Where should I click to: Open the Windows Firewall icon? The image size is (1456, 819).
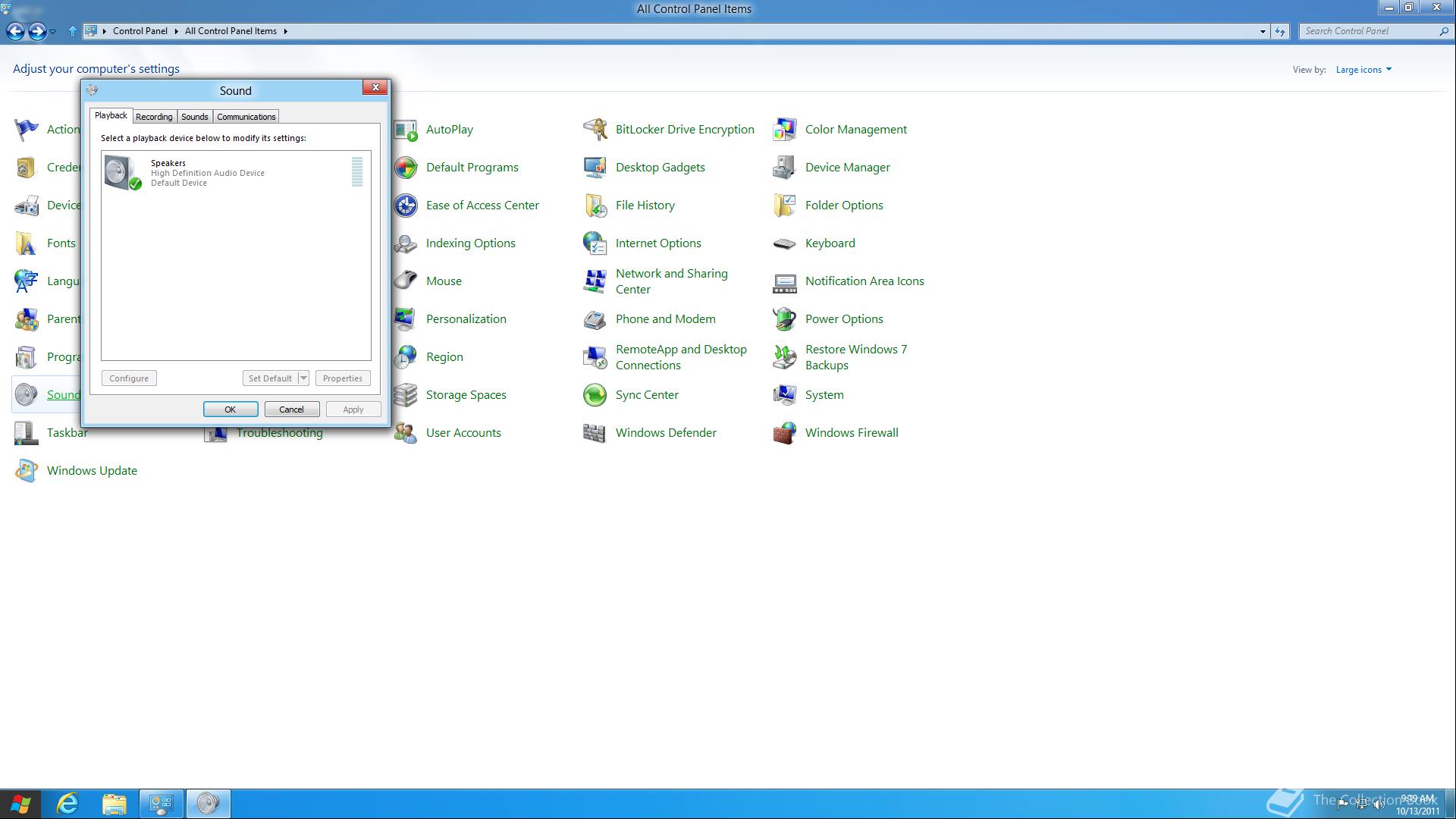click(x=785, y=433)
